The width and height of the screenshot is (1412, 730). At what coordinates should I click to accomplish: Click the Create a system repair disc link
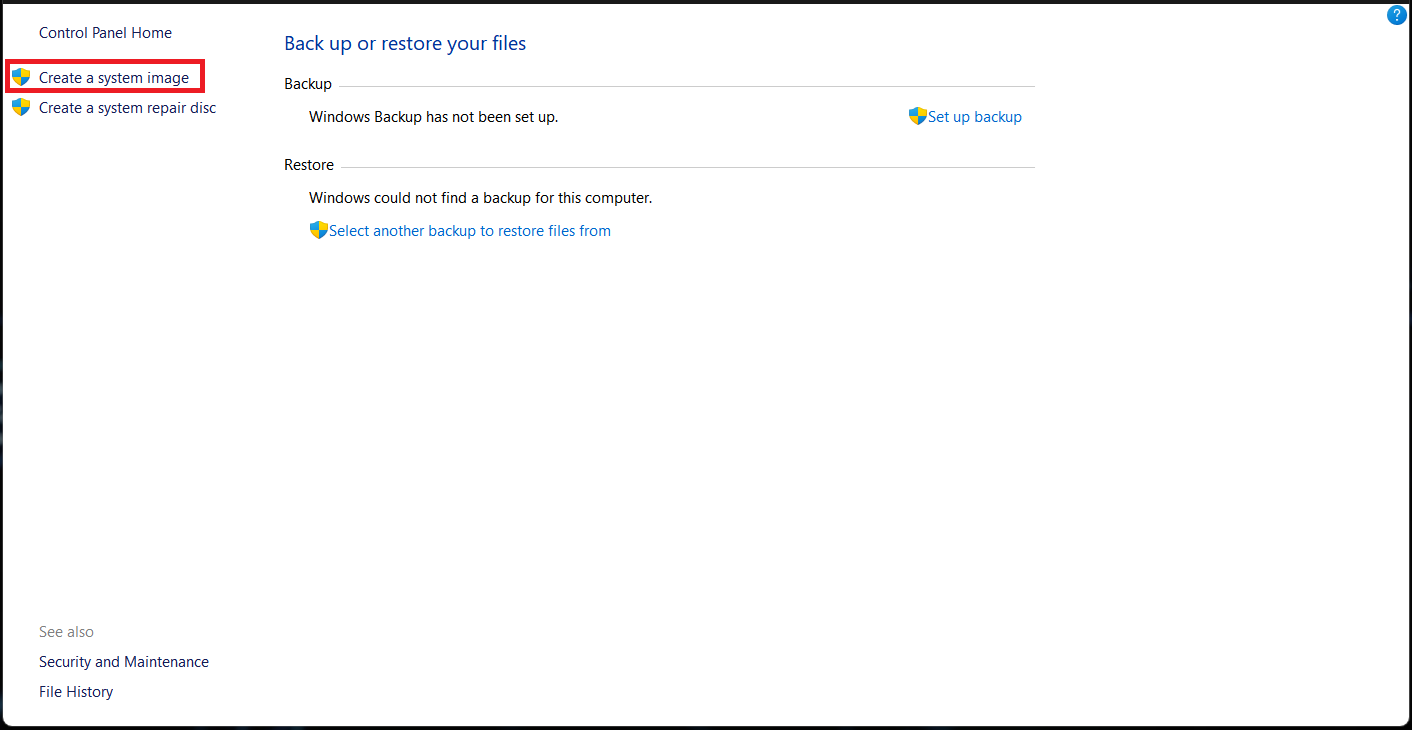point(127,108)
